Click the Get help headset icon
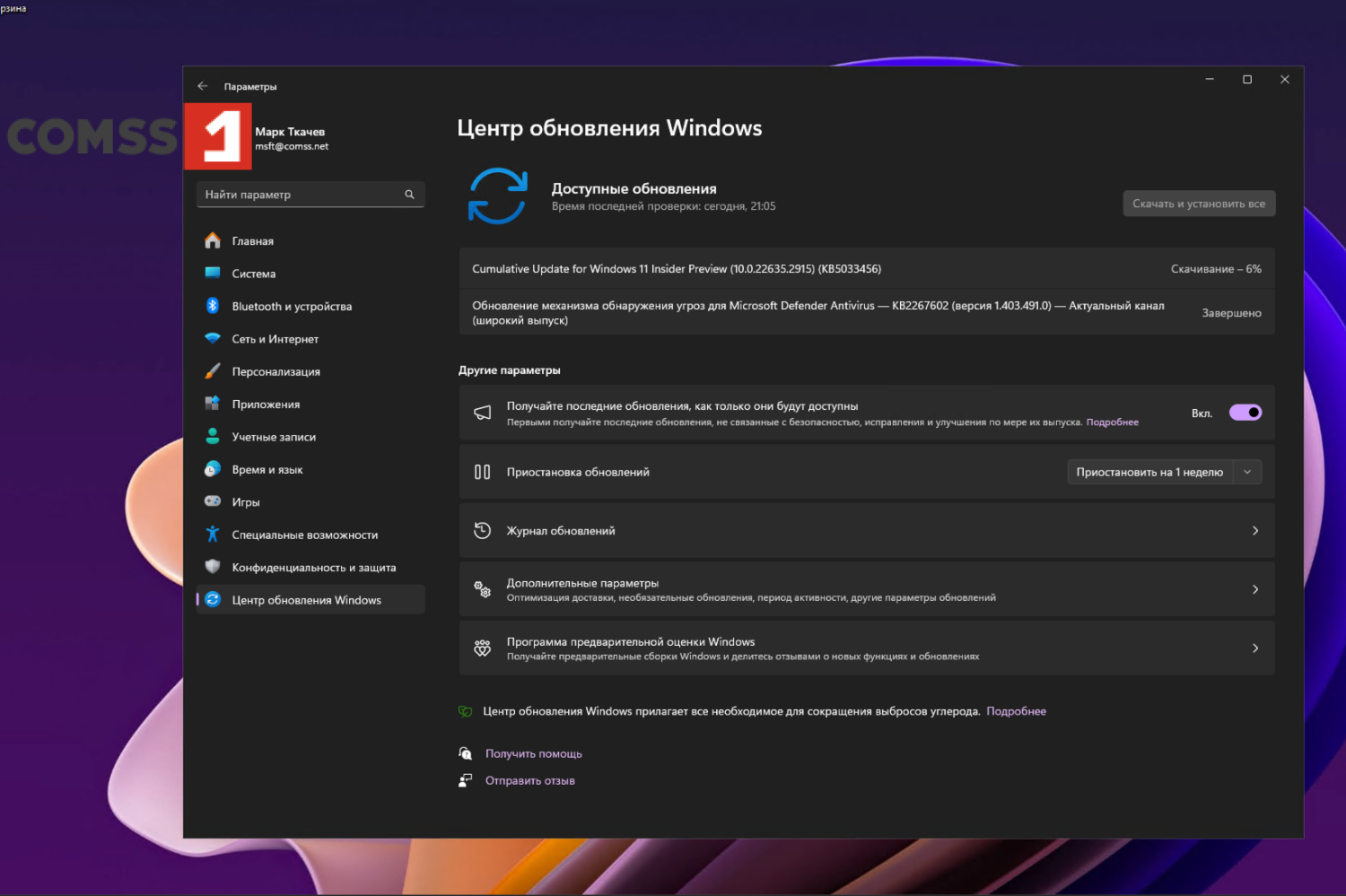Screen dimensions: 1346x896 466,753
